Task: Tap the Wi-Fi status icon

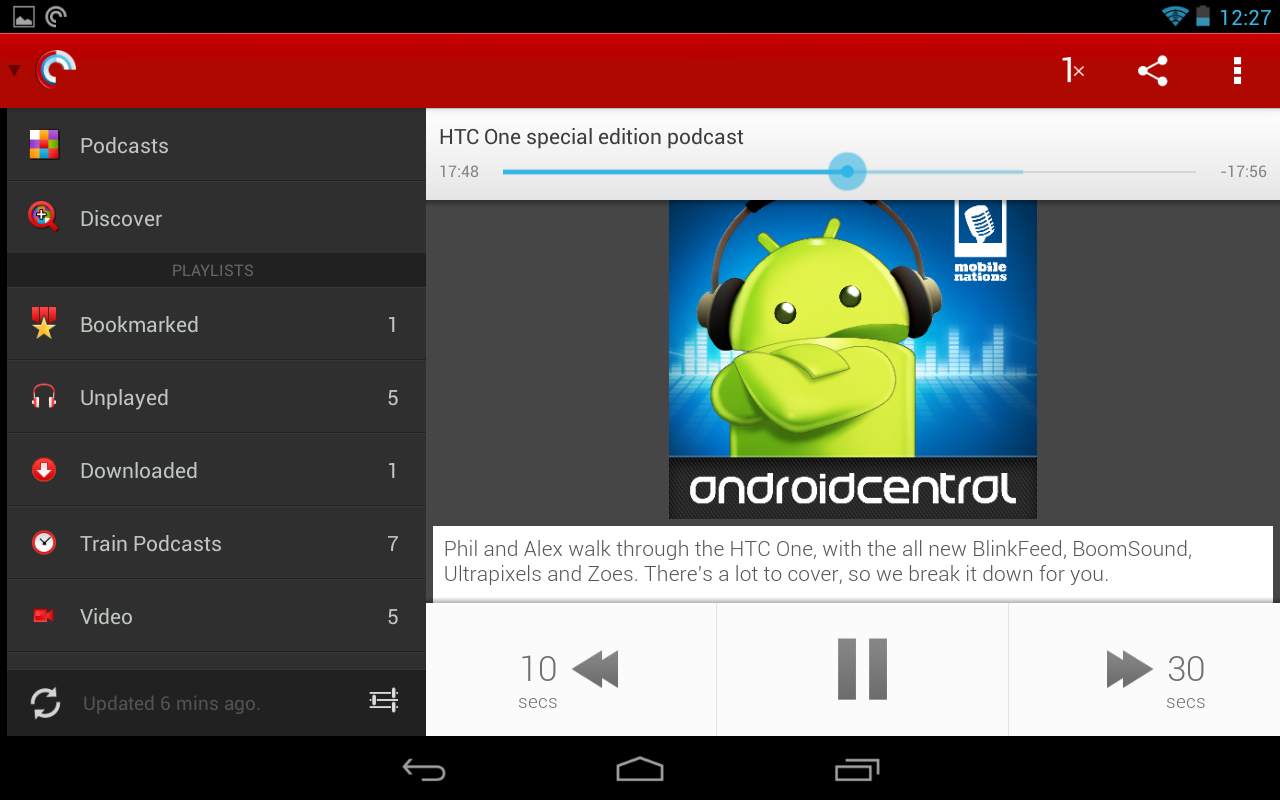Action: (x=1174, y=16)
